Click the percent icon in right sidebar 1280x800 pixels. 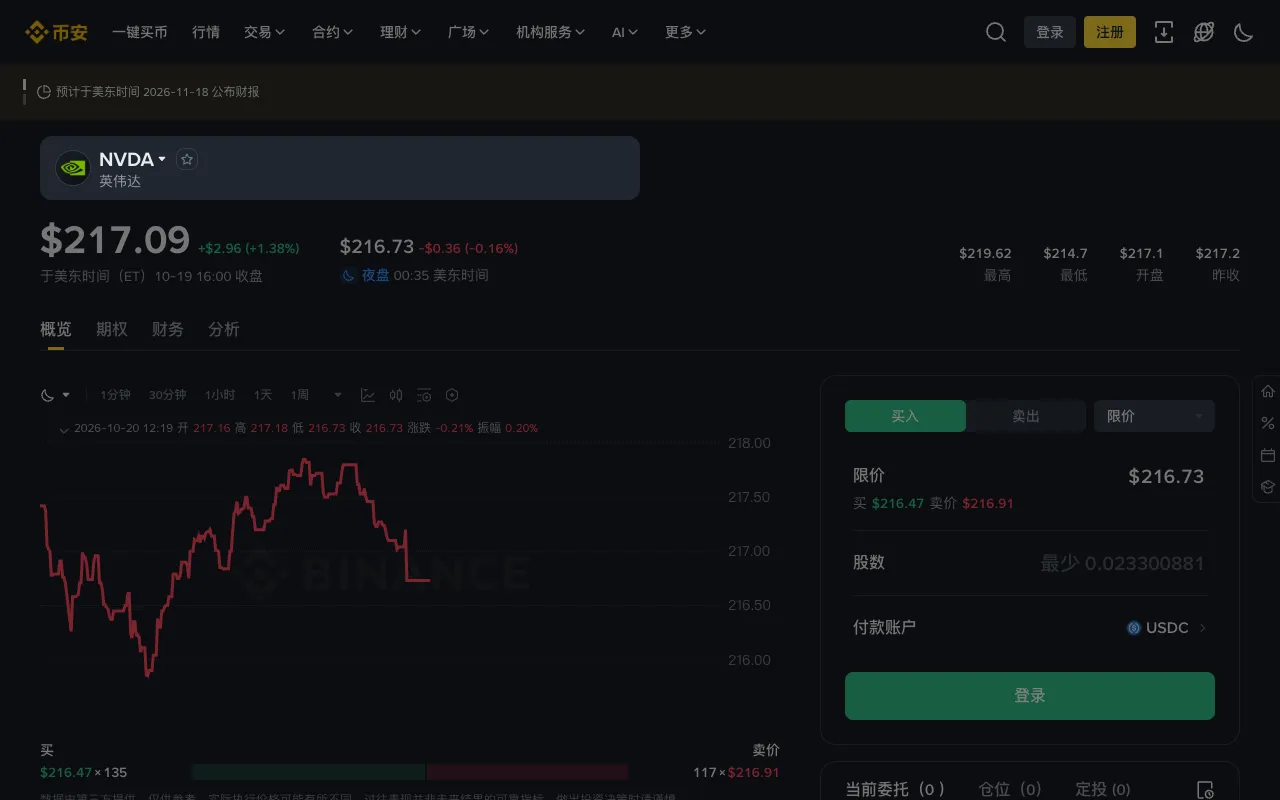coord(1268,423)
